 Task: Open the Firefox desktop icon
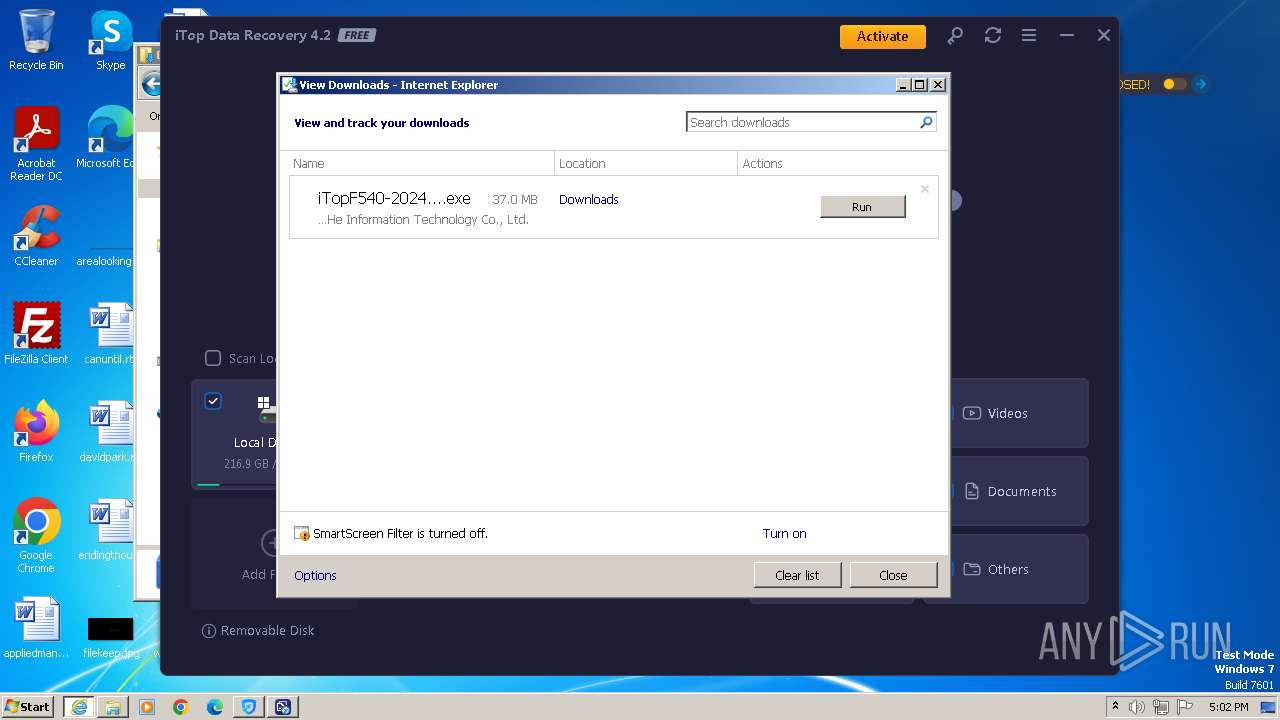point(36,432)
